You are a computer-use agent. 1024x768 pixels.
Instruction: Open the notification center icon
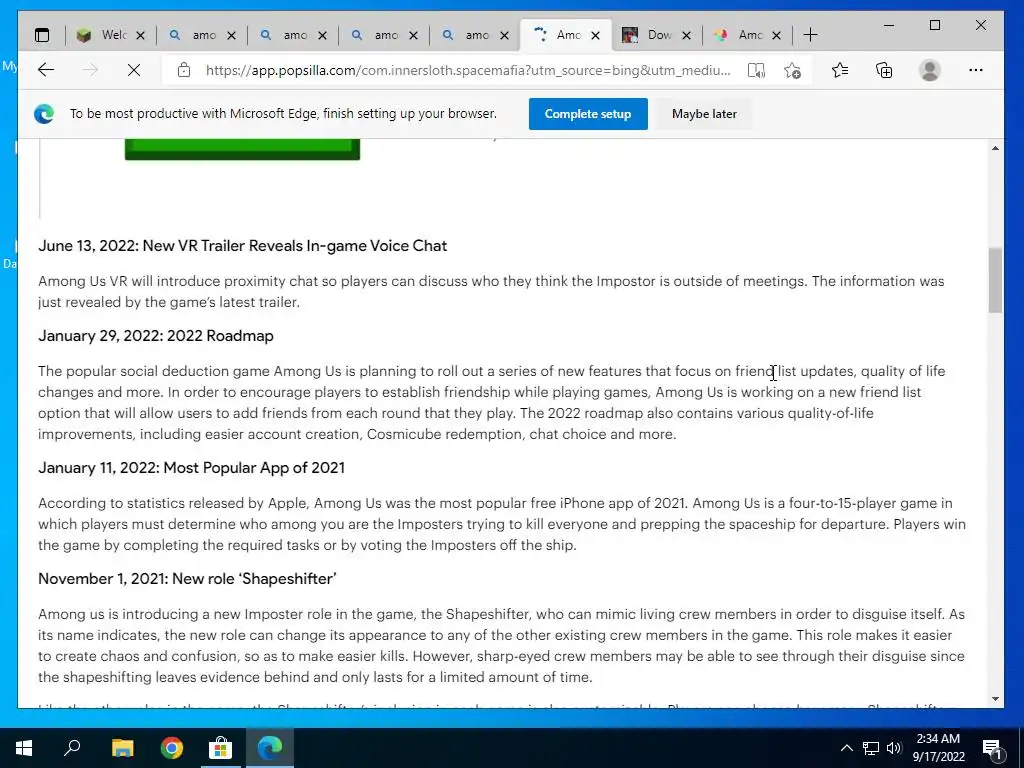(993, 748)
